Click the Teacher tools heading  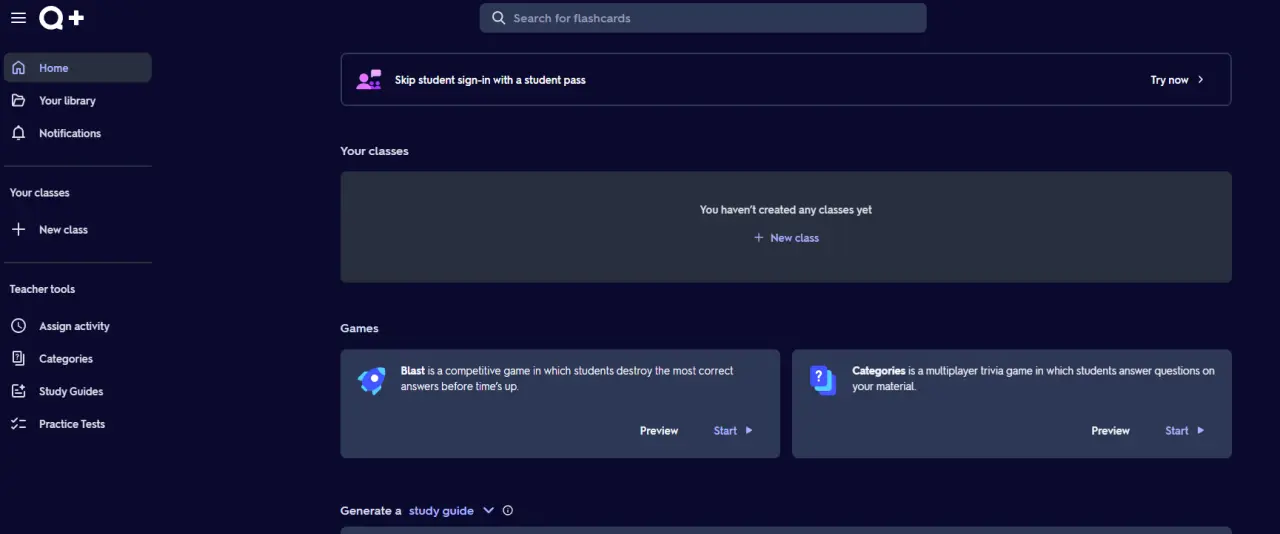click(42, 289)
